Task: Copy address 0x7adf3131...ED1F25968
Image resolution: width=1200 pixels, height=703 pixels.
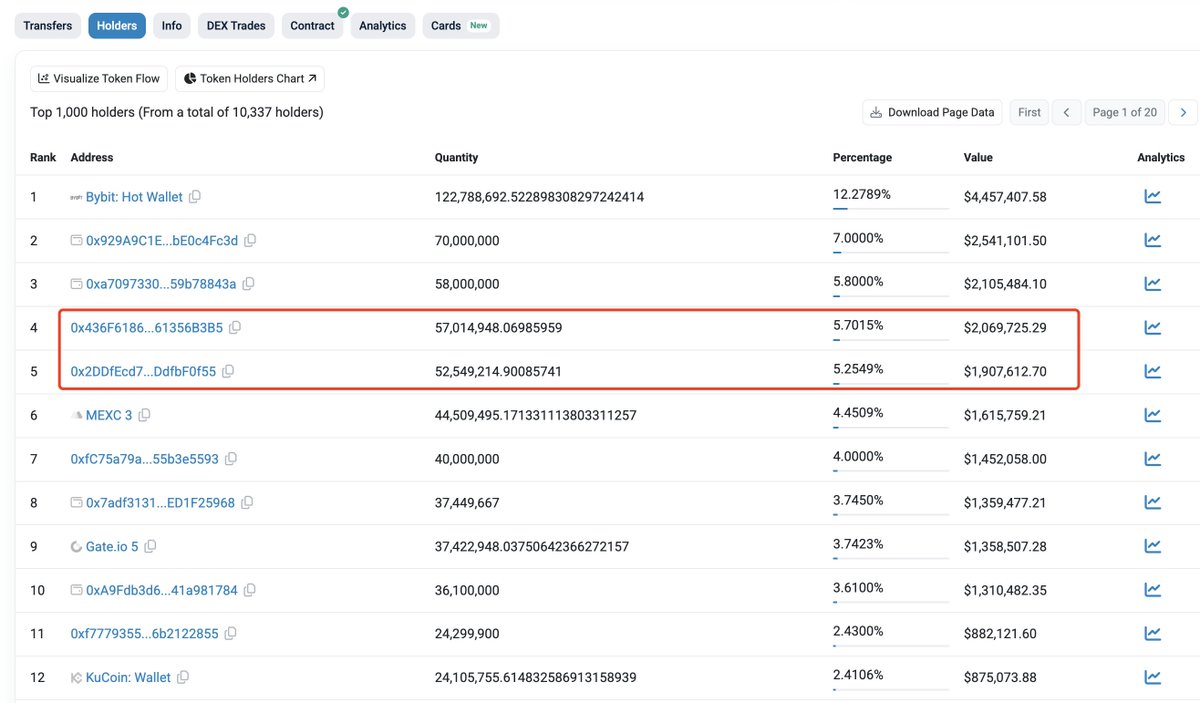Action: [x=247, y=502]
